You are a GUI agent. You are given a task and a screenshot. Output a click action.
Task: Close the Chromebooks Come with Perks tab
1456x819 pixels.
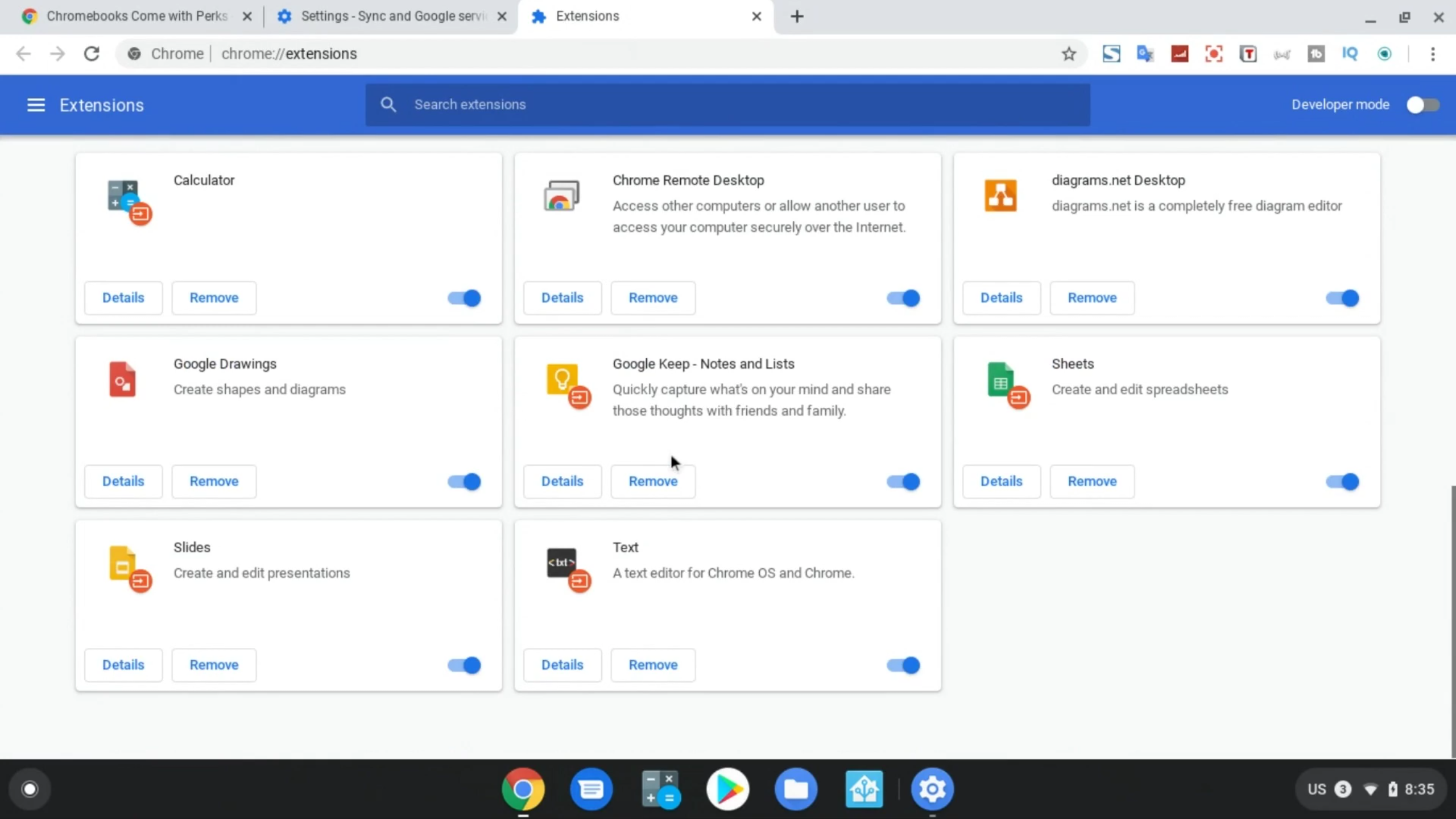247,16
